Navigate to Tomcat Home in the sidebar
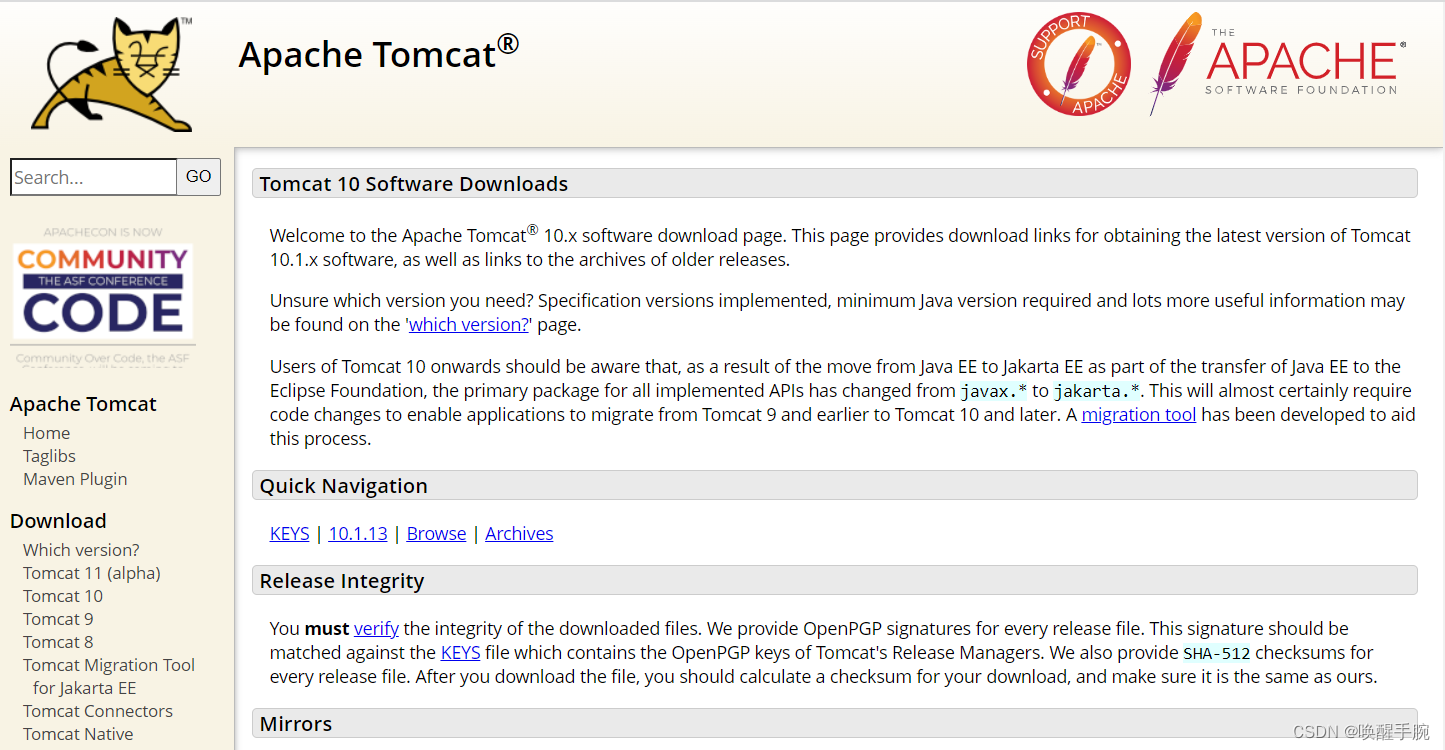 pos(46,432)
